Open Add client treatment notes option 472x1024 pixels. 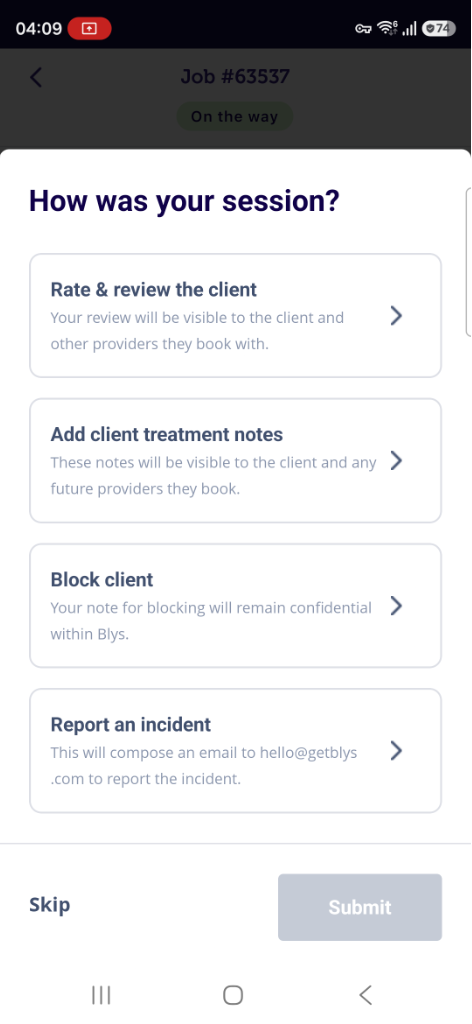[236, 460]
